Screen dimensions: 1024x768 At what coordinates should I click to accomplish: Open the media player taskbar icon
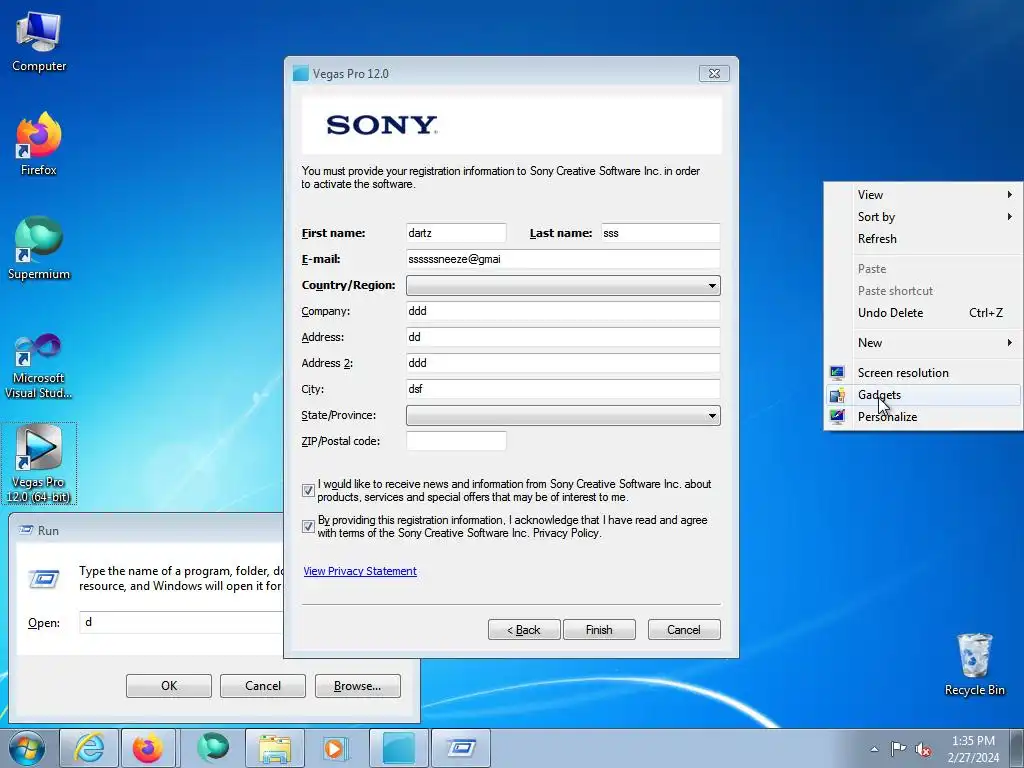tap(336, 748)
